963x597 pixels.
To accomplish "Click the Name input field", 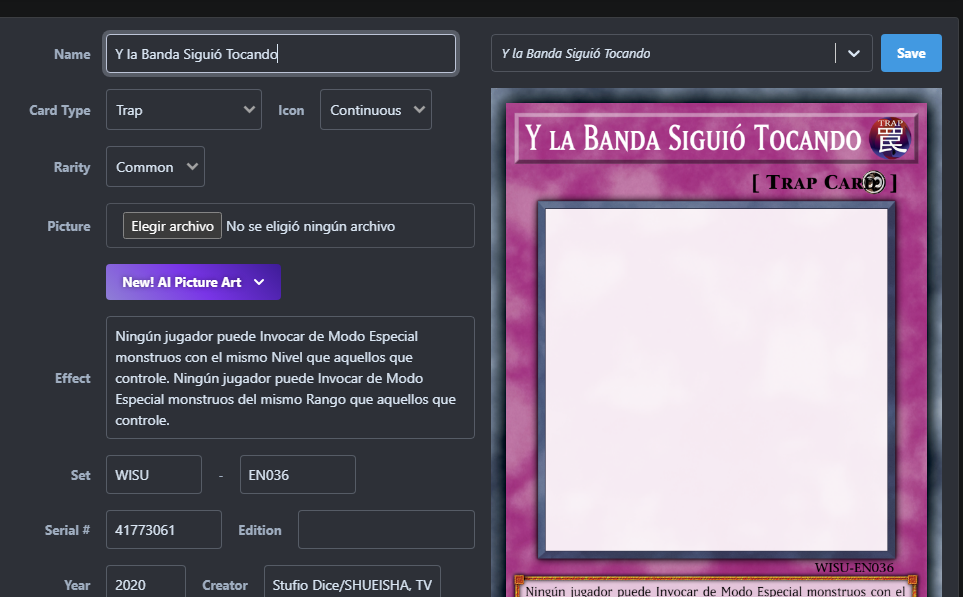I will (x=281, y=54).
